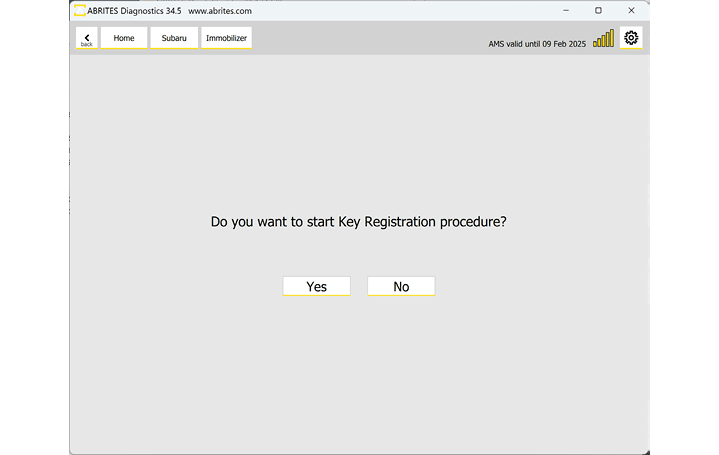Confirm key registration with Yes
The height and width of the screenshot is (455, 719).
click(316, 286)
